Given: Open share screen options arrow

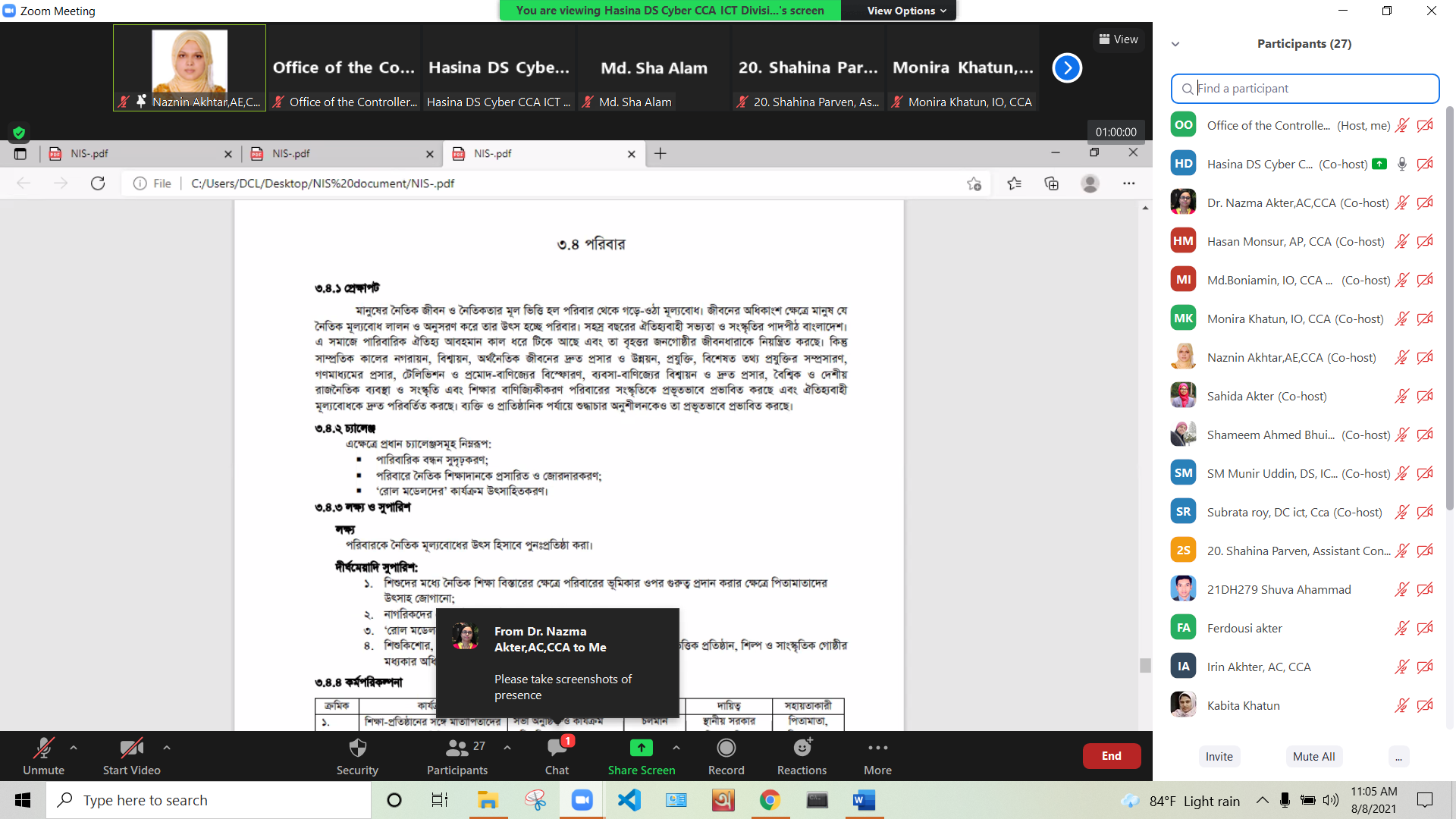Looking at the screenshot, I should (x=676, y=748).
